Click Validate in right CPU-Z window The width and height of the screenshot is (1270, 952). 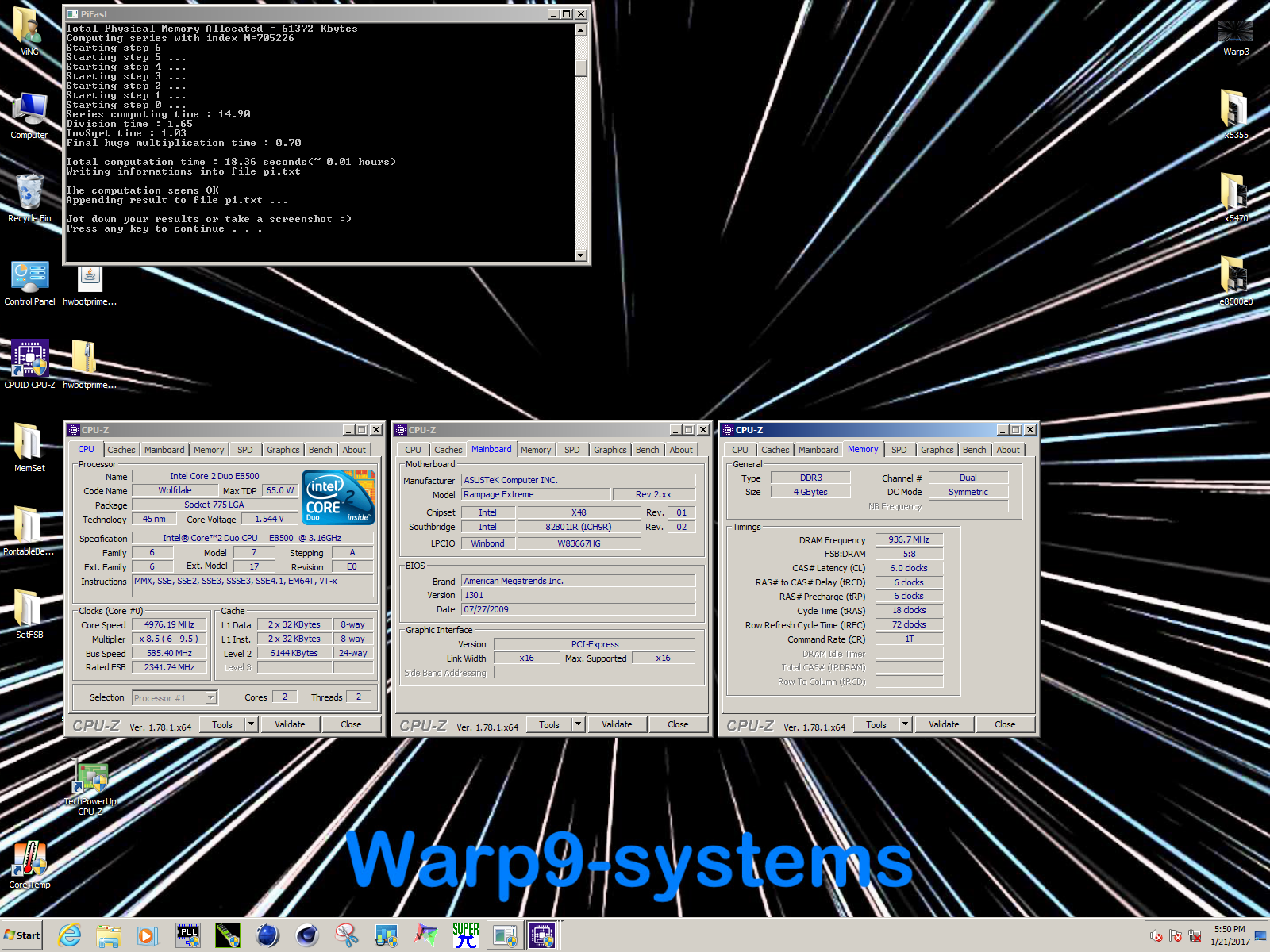pos(944,724)
